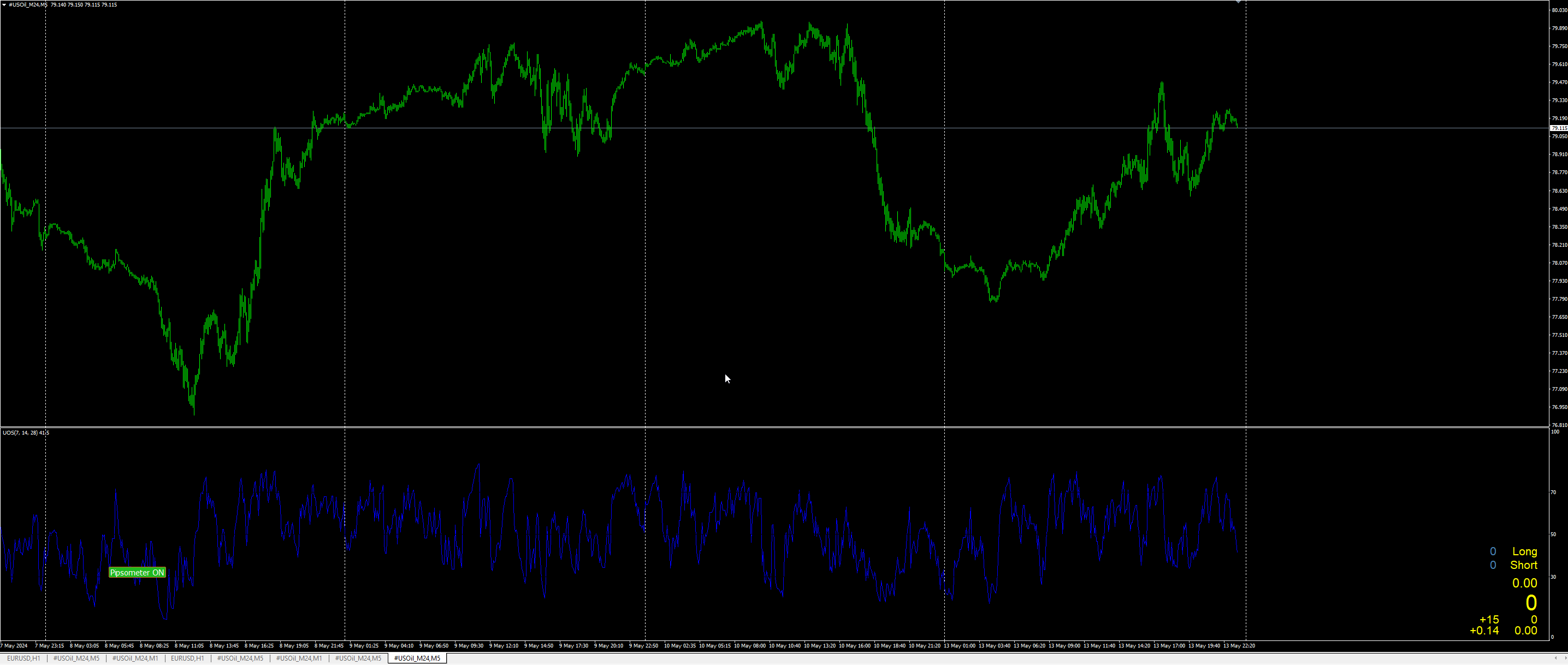The width and height of the screenshot is (1568, 665).
Task: Click the 70 level on UOS scale
Action: (x=1553, y=492)
